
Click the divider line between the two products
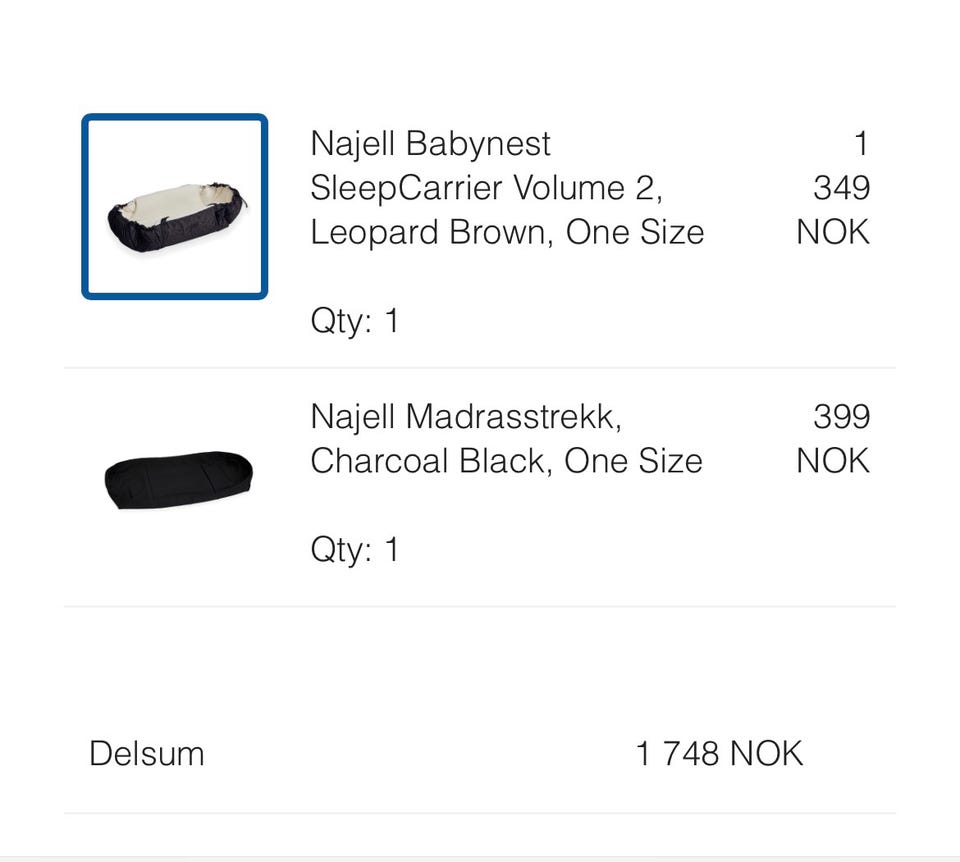(480, 368)
